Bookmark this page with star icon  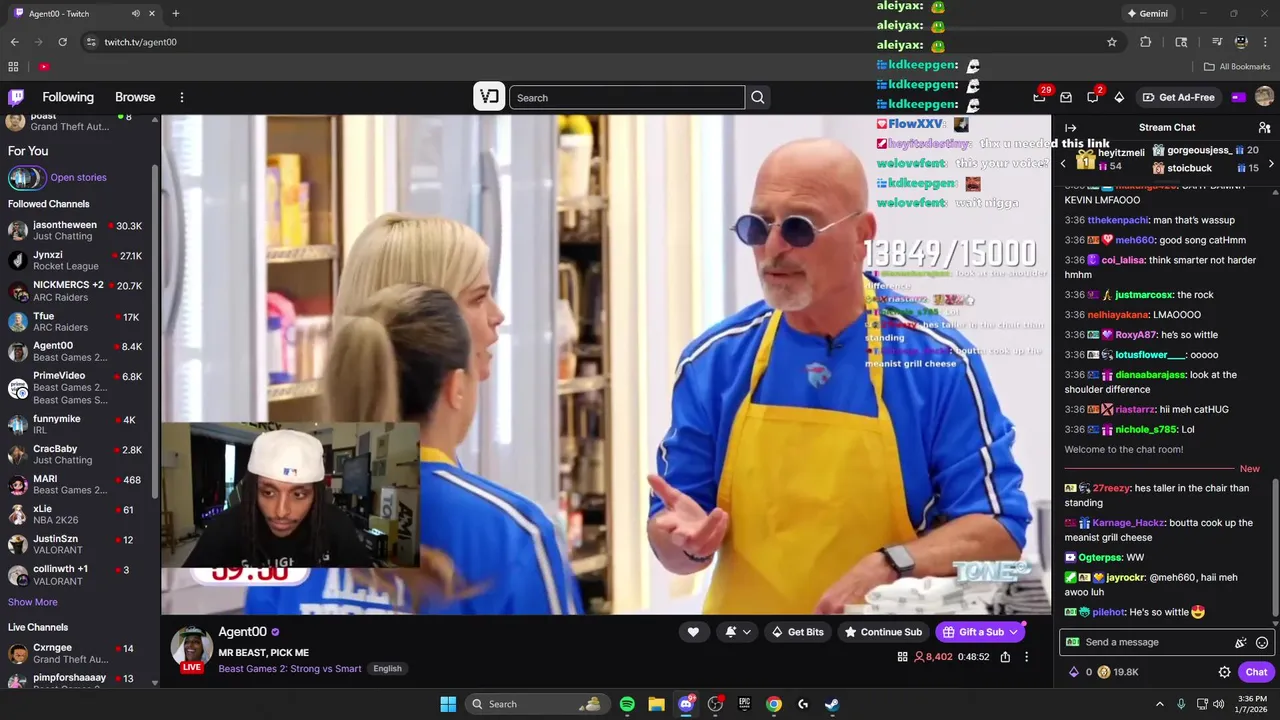point(1112,42)
